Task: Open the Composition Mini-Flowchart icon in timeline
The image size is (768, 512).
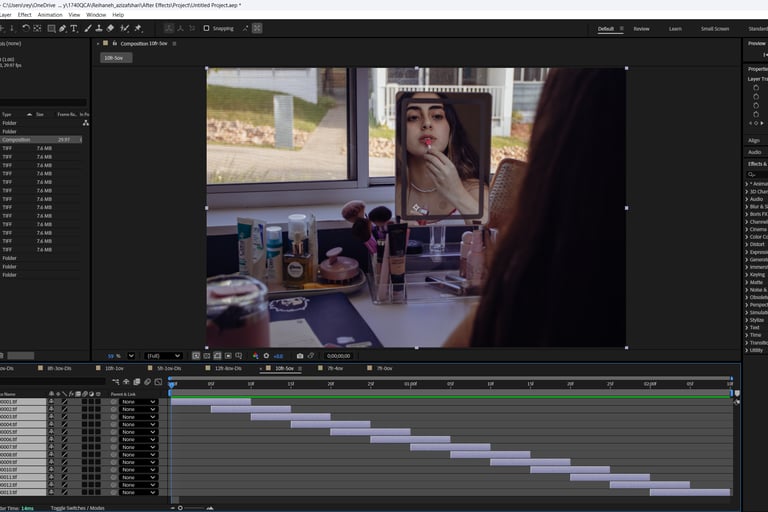Action: (116, 382)
